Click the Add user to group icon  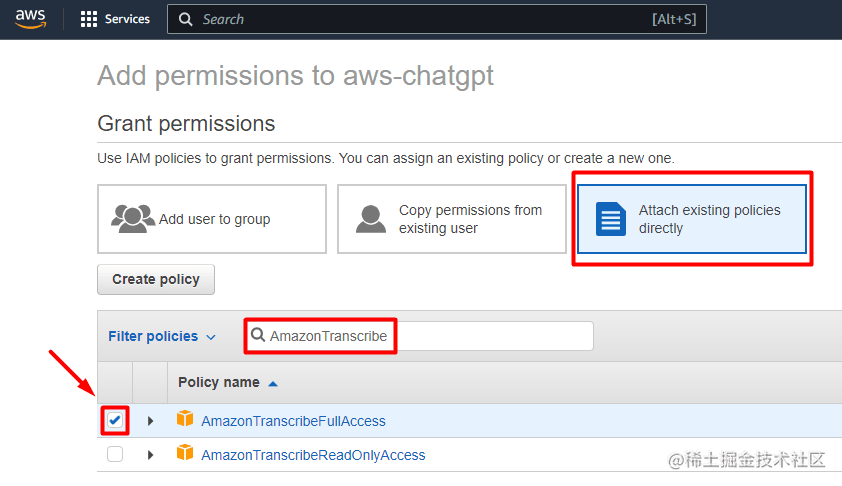click(x=133, y=218)
